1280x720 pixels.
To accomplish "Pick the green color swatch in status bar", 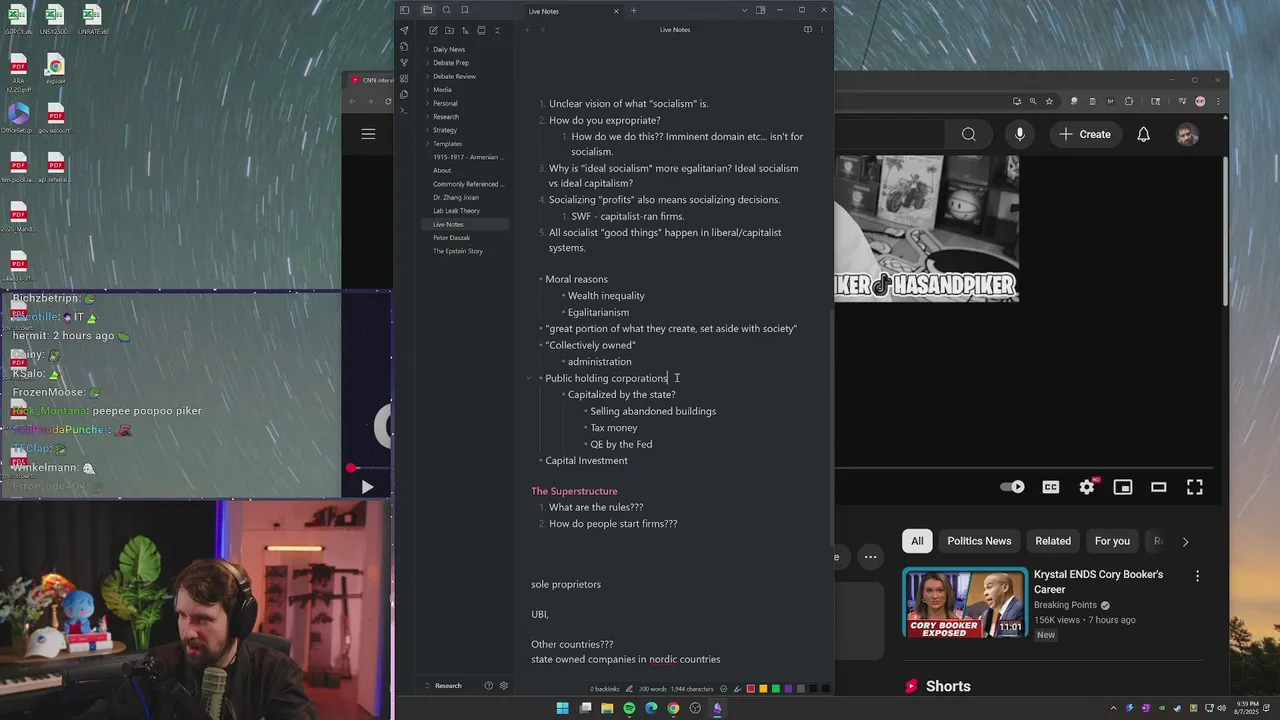I will pos(776,688).
